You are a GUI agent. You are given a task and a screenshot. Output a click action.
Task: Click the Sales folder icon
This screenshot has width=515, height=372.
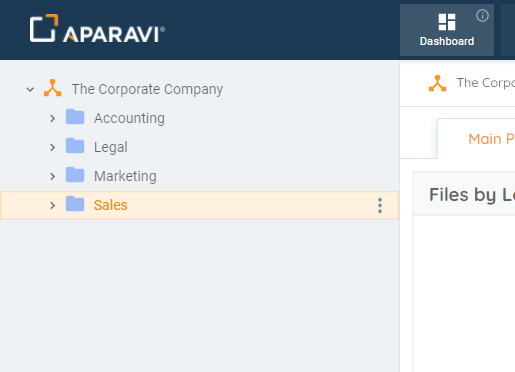coord(75,204)
